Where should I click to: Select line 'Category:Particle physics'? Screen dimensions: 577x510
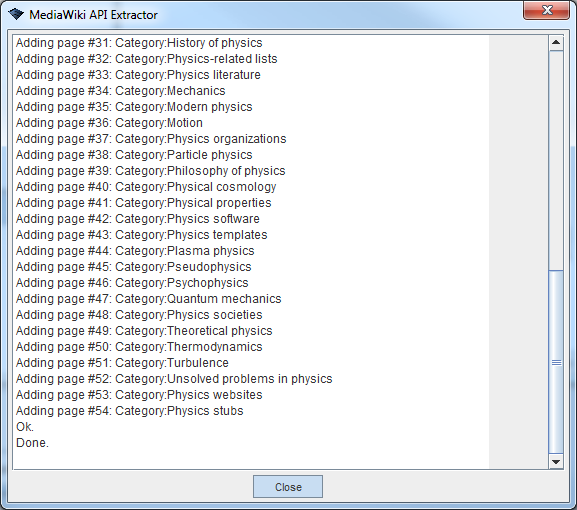point(134,155)
